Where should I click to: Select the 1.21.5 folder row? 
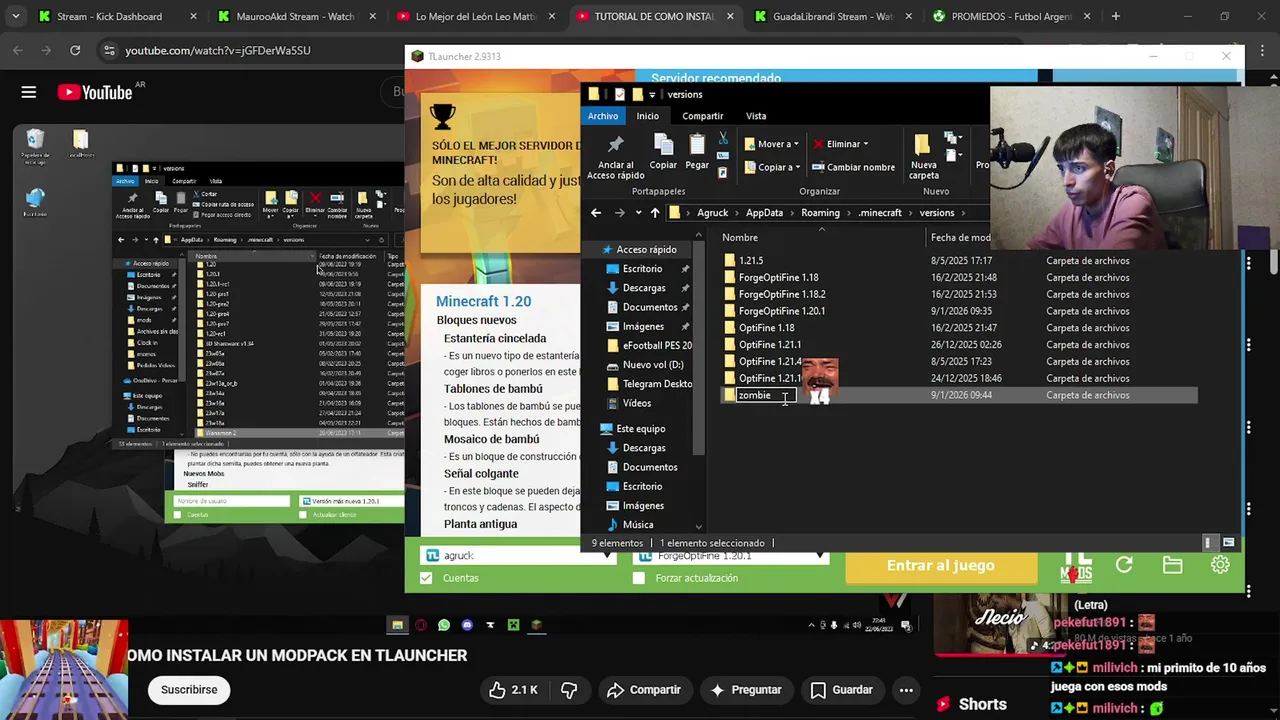(x=751, y=260)
